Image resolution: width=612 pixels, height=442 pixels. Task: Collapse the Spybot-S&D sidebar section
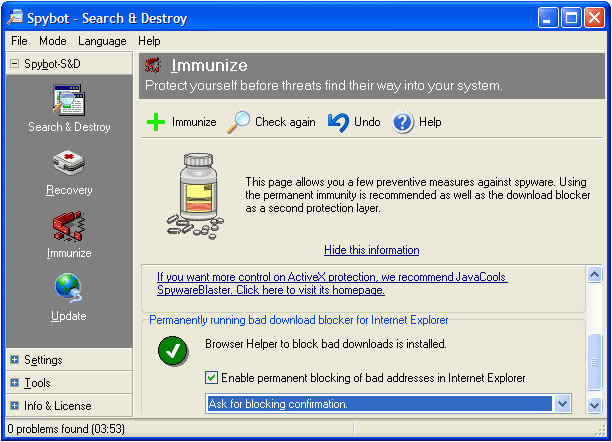point(14,63)
